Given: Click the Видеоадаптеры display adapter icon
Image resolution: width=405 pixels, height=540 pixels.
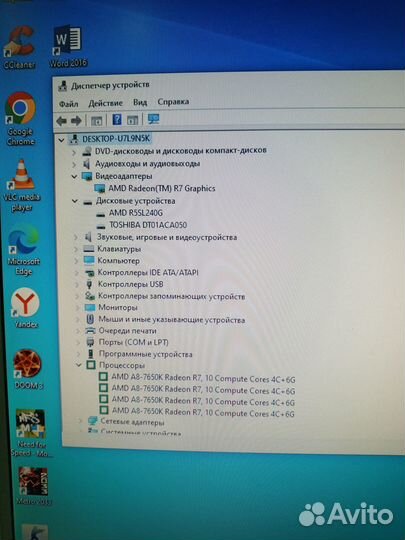Looking at the screenshot, I should [x=87, y=176].
